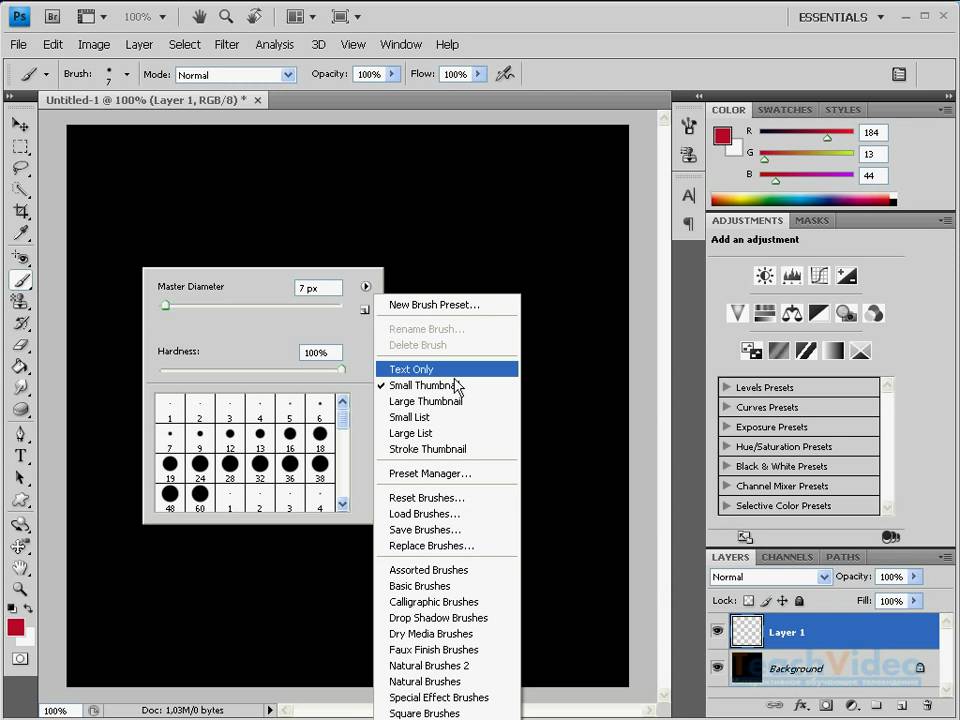
Task: Choose Text Only from the brush menu
Action: click(x=411, y=369)
